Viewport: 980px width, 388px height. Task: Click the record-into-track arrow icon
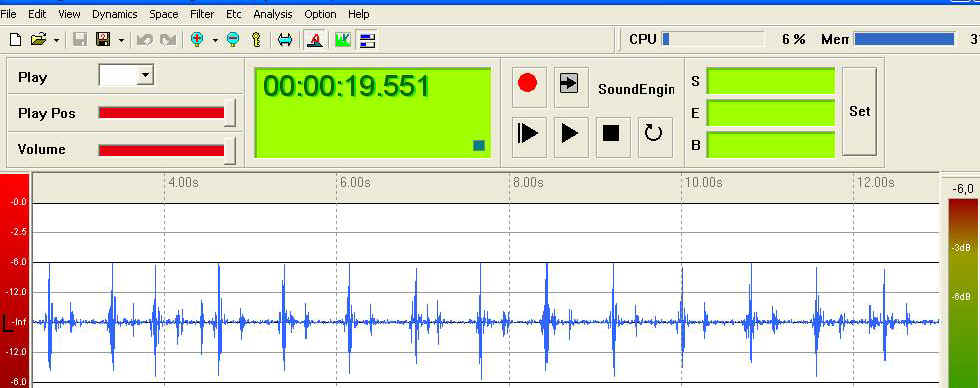pos(569,84)
